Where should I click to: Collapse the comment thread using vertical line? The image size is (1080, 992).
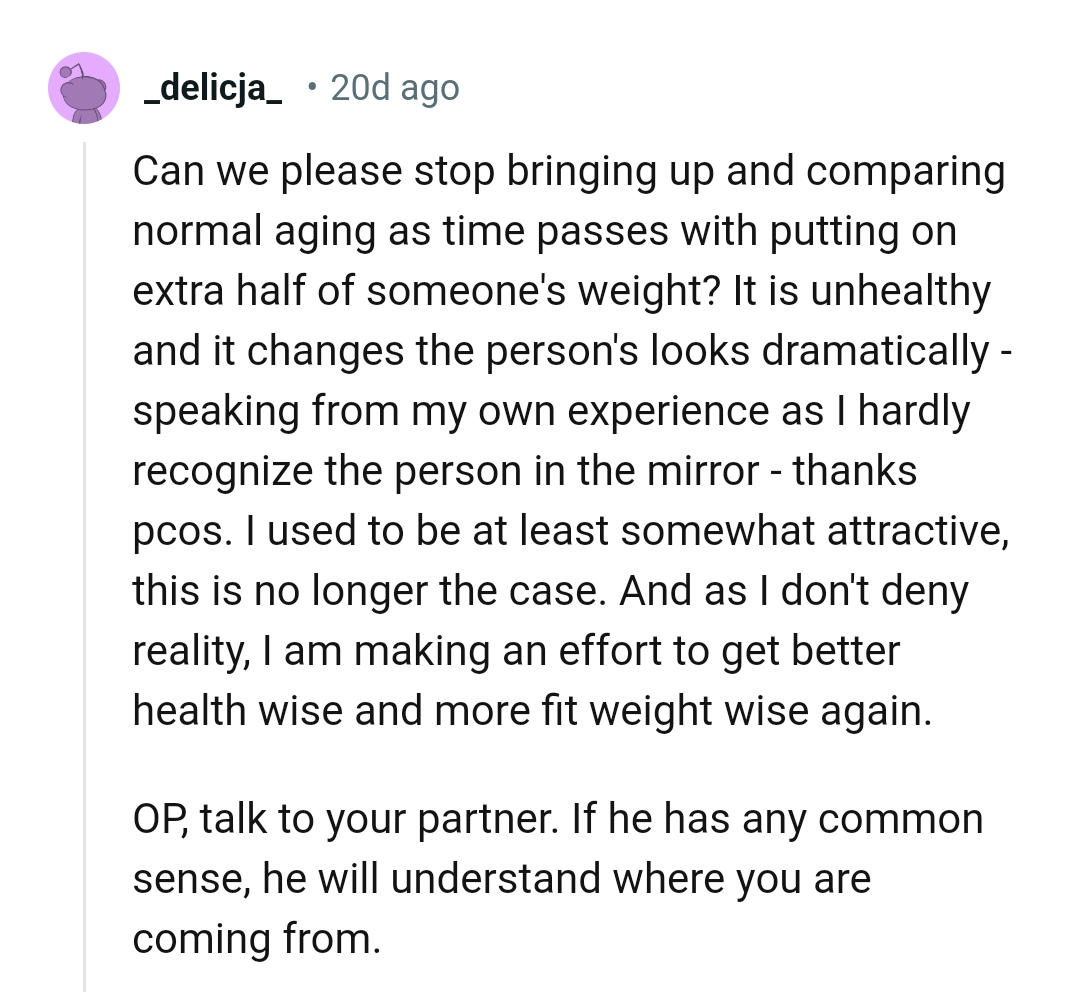[x=85, y=560]
